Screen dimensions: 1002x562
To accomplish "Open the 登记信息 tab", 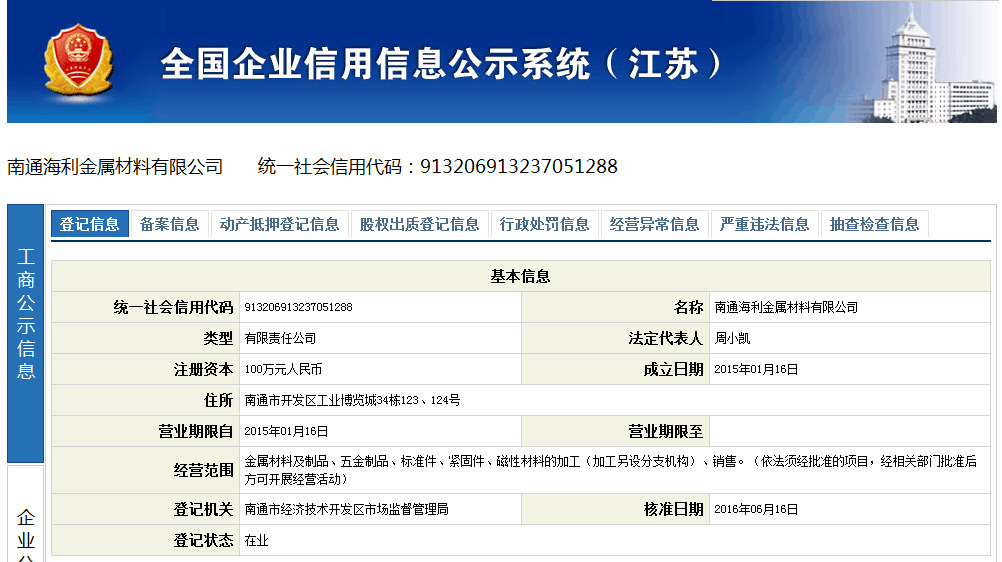I will [89, 224].
